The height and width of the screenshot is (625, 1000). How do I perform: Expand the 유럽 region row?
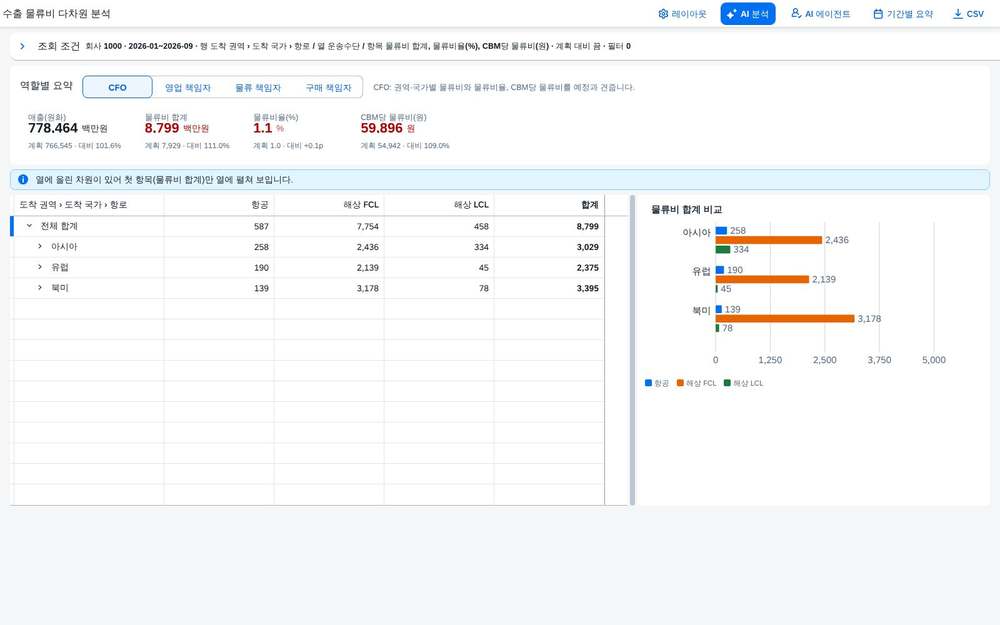[x=40, y=267]
